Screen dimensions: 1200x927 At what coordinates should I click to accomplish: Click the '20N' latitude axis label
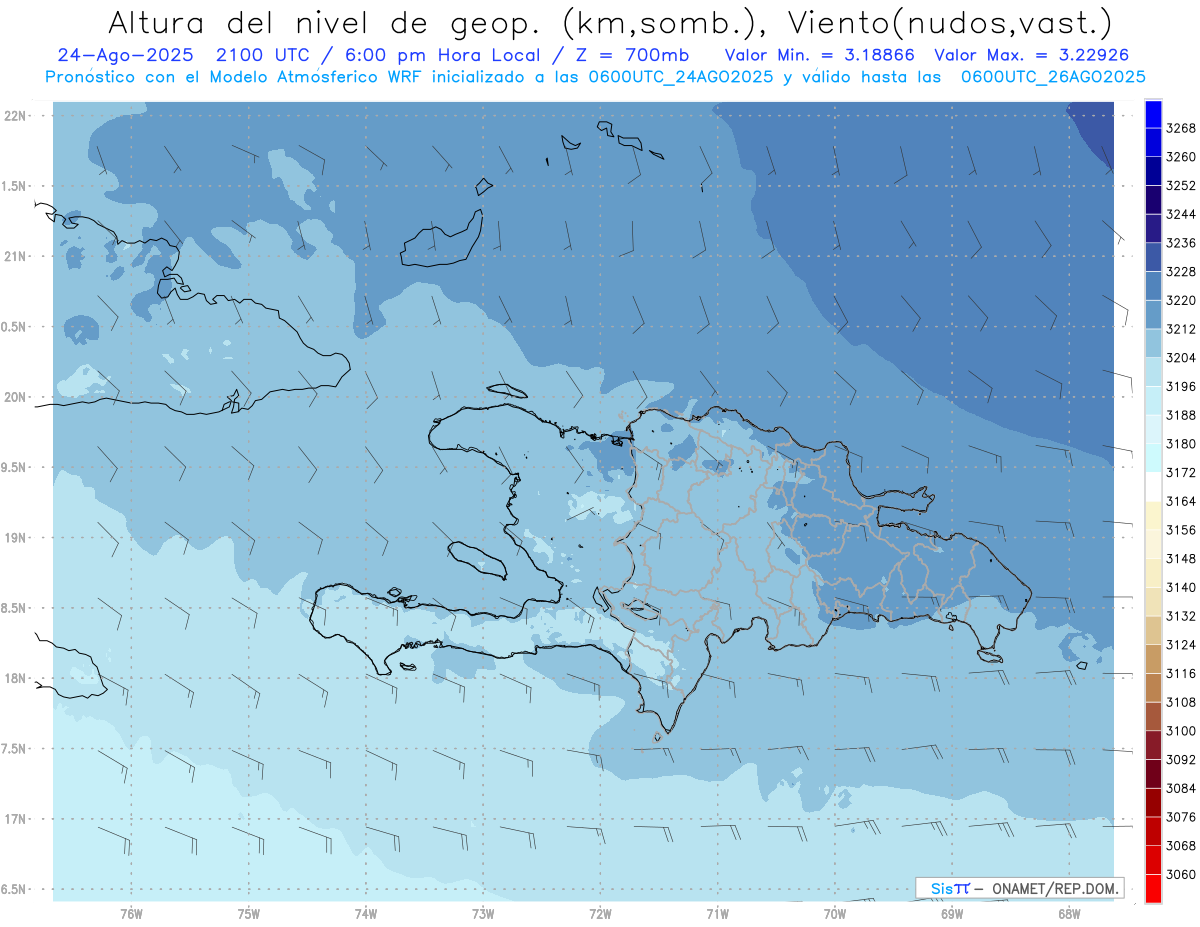click(15, 397)
